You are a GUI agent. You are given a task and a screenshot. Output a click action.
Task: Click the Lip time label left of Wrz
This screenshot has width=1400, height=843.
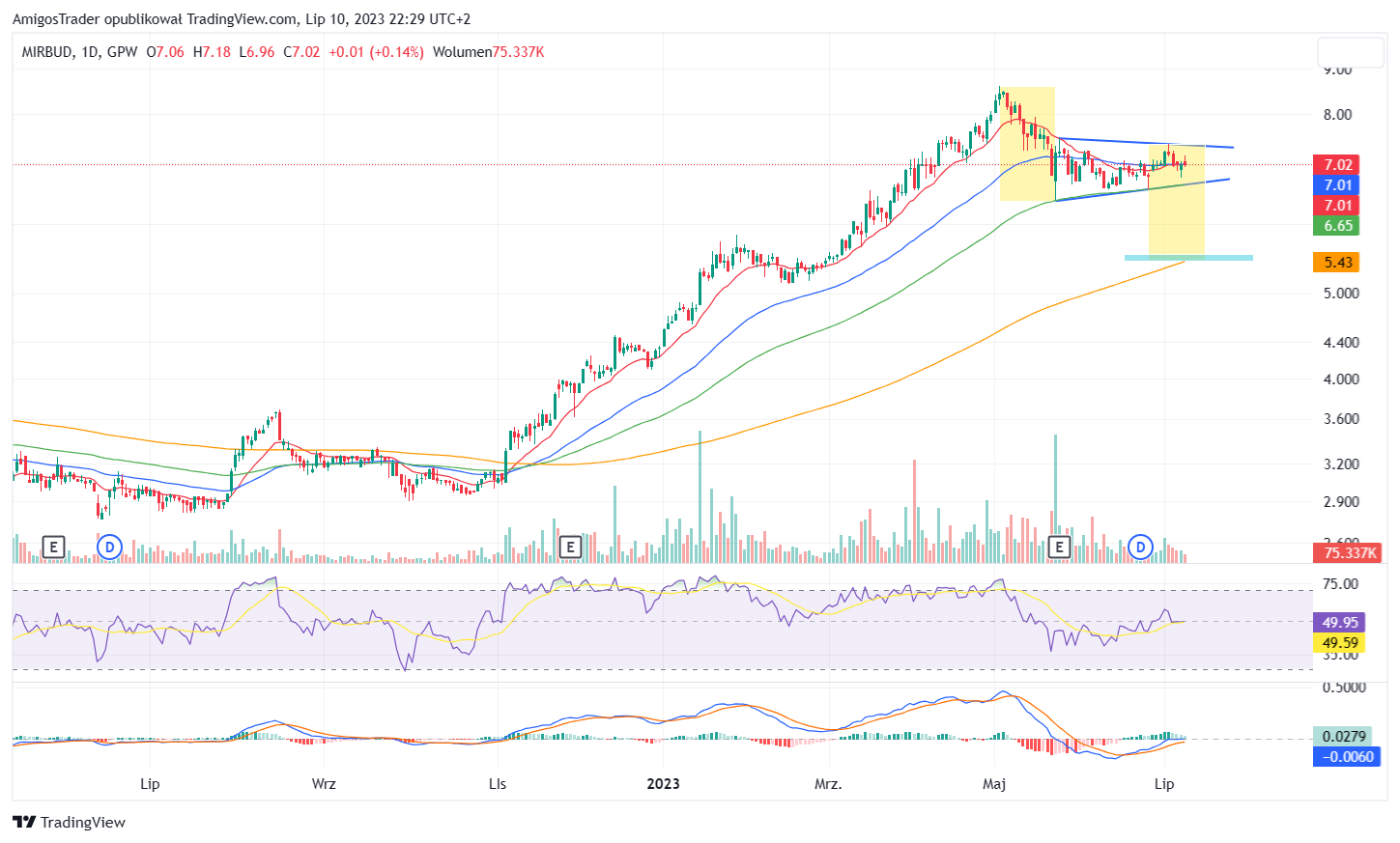click(150, 784)
